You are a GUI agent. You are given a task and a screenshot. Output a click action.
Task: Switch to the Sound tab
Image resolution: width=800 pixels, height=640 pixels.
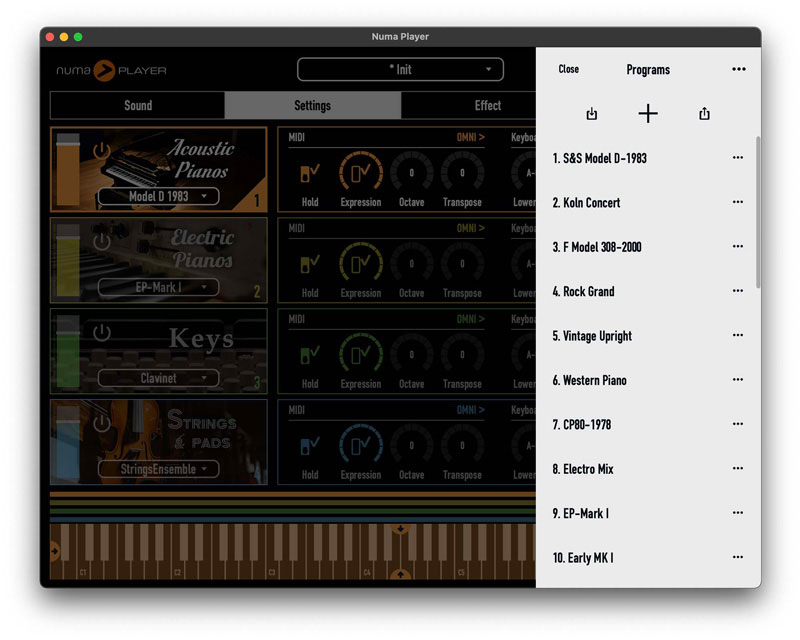[x=138, y=106]
